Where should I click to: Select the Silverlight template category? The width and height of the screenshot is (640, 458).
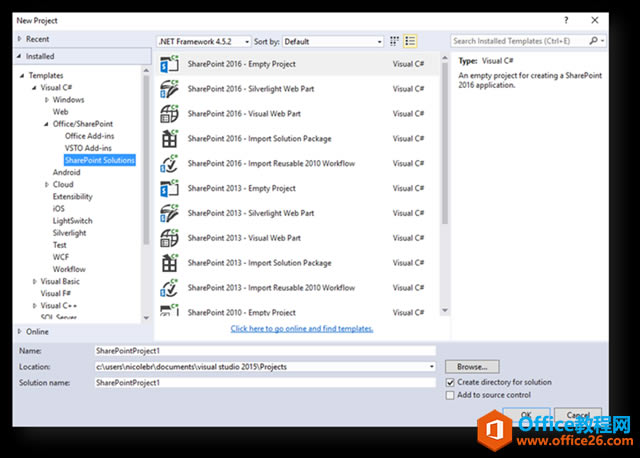69,233
